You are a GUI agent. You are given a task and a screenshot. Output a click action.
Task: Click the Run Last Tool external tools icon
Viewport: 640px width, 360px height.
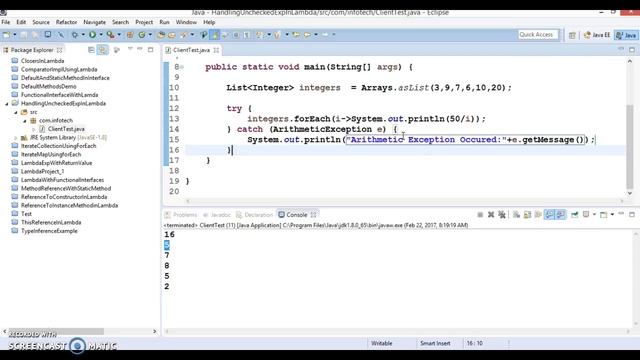pyautogui.click(x=110, y=35)
